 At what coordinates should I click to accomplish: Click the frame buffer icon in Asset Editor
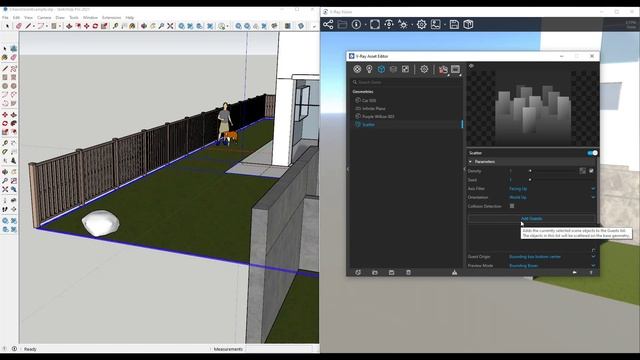coord(456,69)
